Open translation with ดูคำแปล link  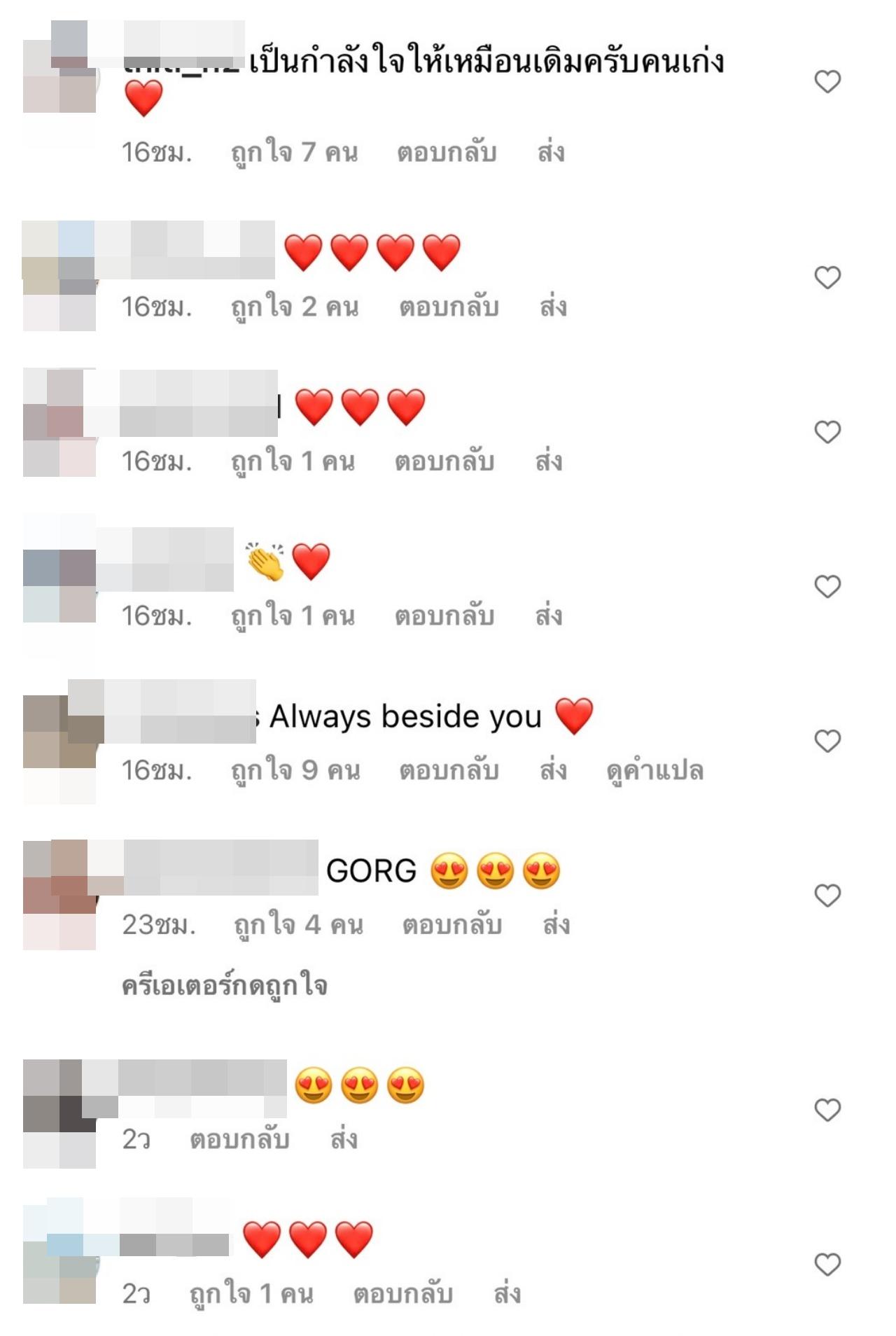click(x=654, y=771)
